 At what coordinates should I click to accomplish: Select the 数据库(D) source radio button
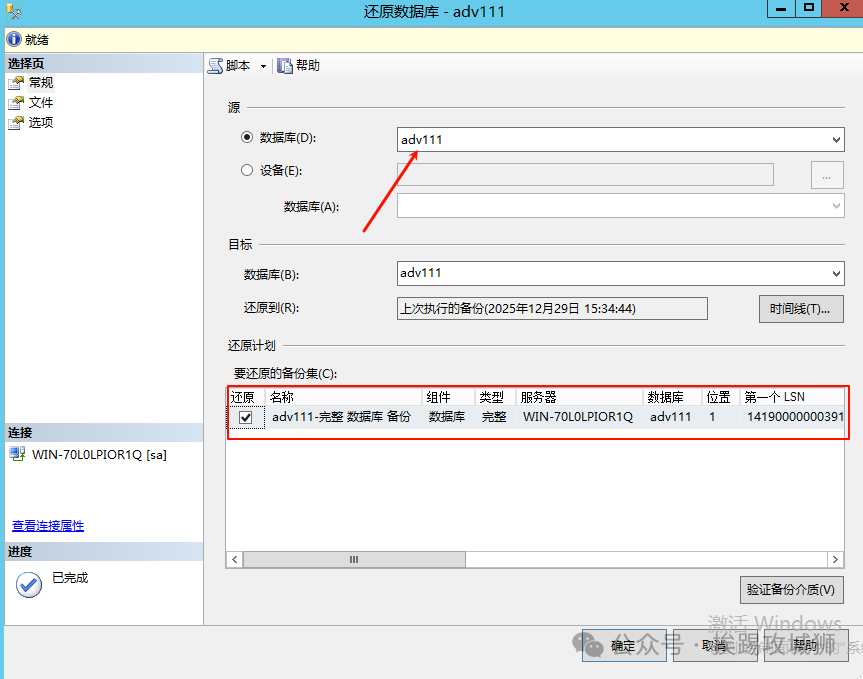click(x=247, y=137)
